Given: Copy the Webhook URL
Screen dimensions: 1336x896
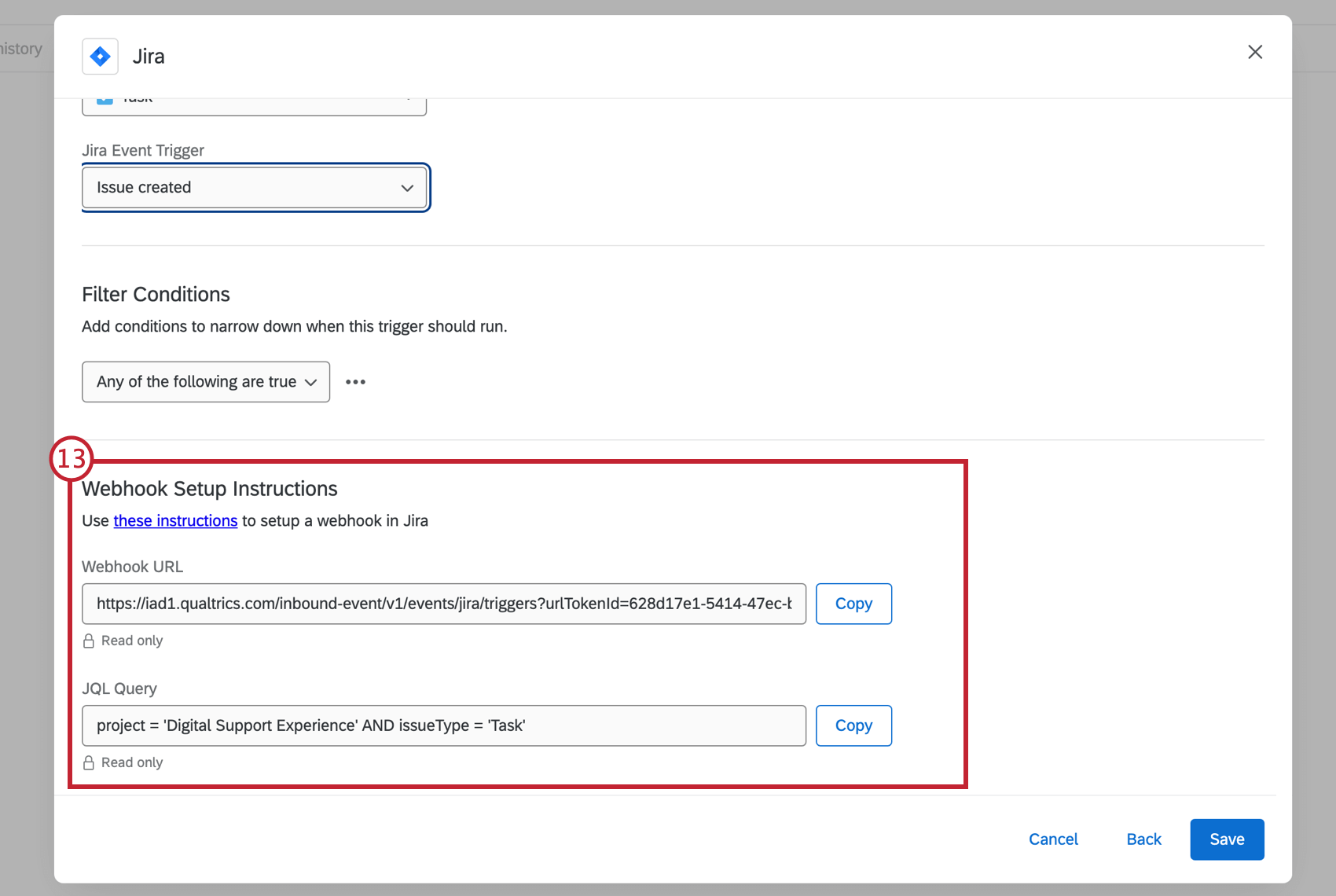Looking at the screenshot, I should pos(853,604).
